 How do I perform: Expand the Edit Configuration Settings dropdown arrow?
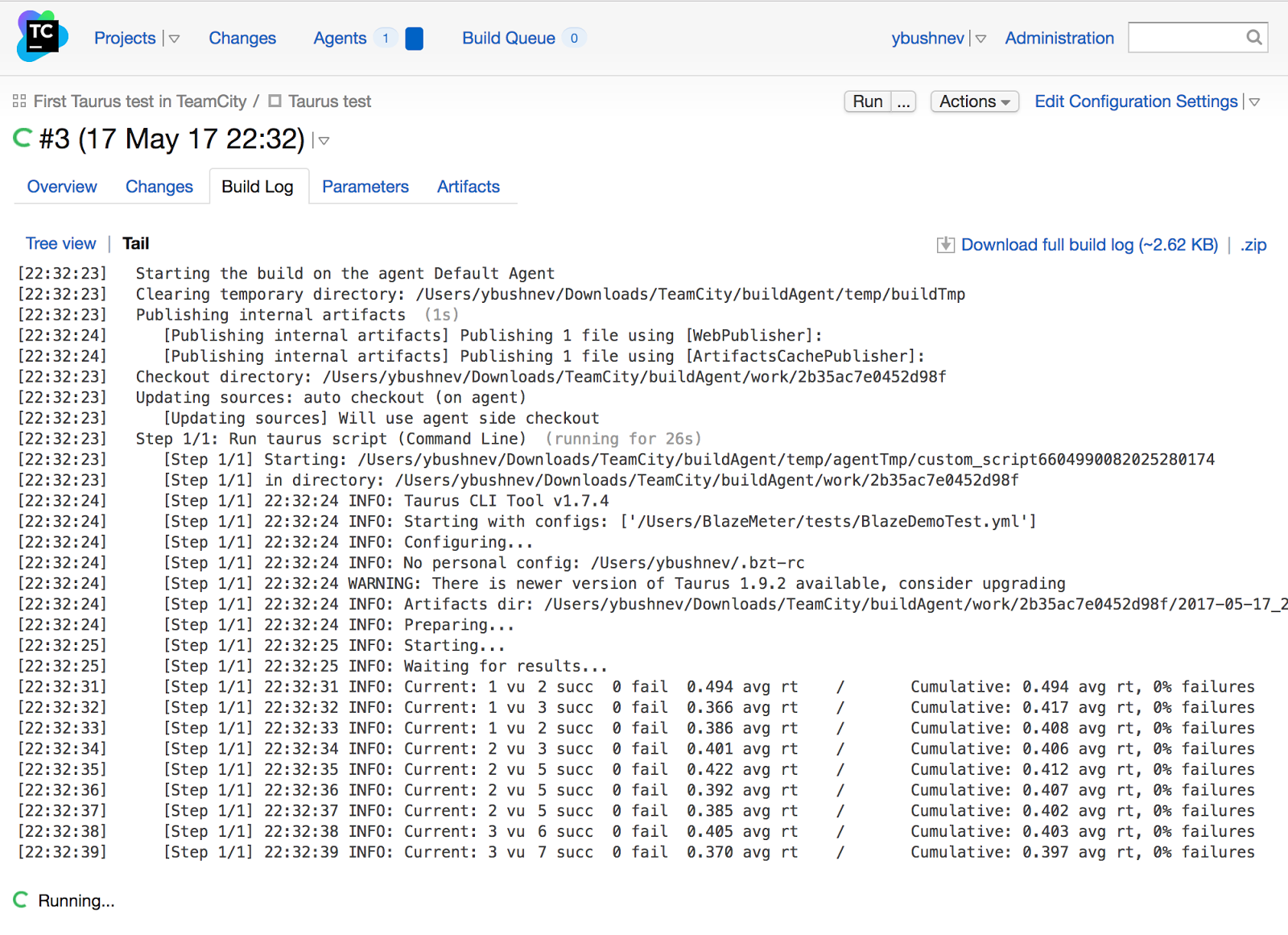(x=1254, y=102)
